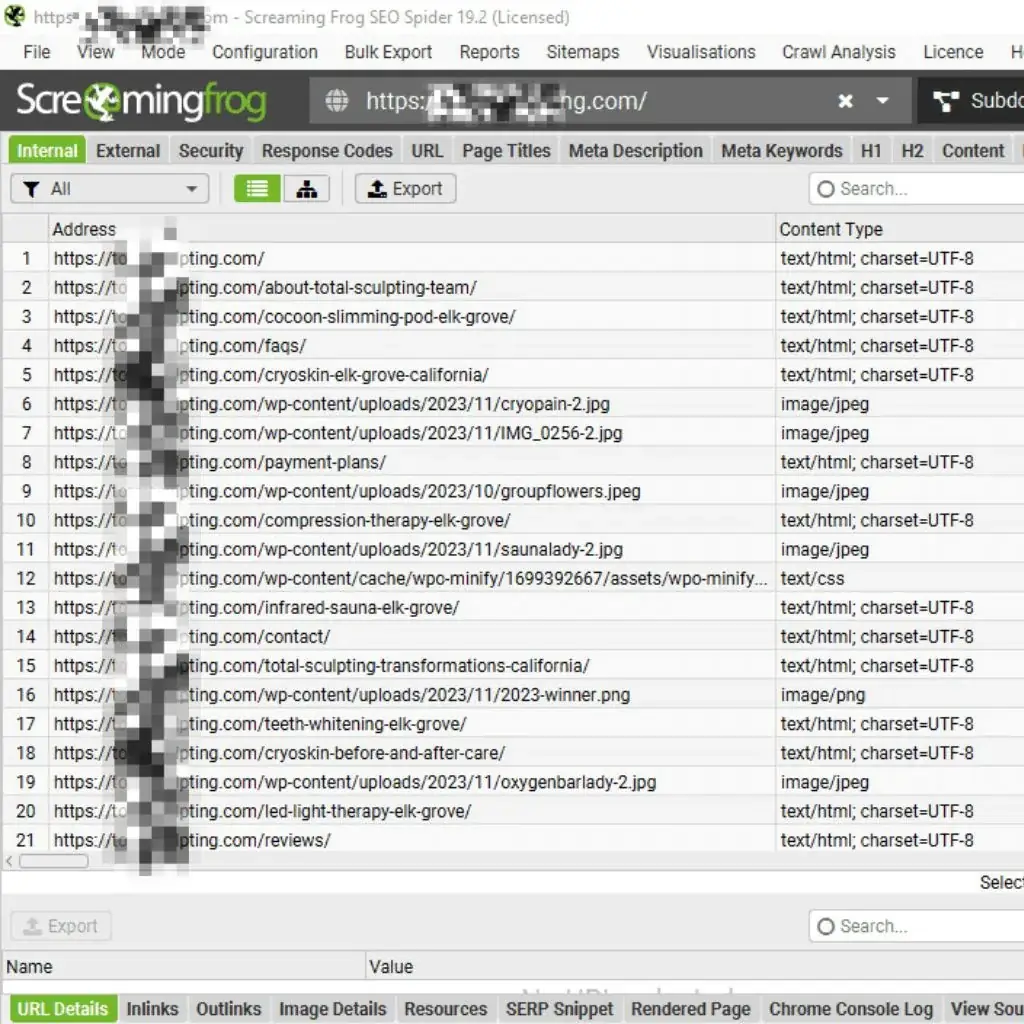Select the groupflowers.jpeg row

[513, 491]
